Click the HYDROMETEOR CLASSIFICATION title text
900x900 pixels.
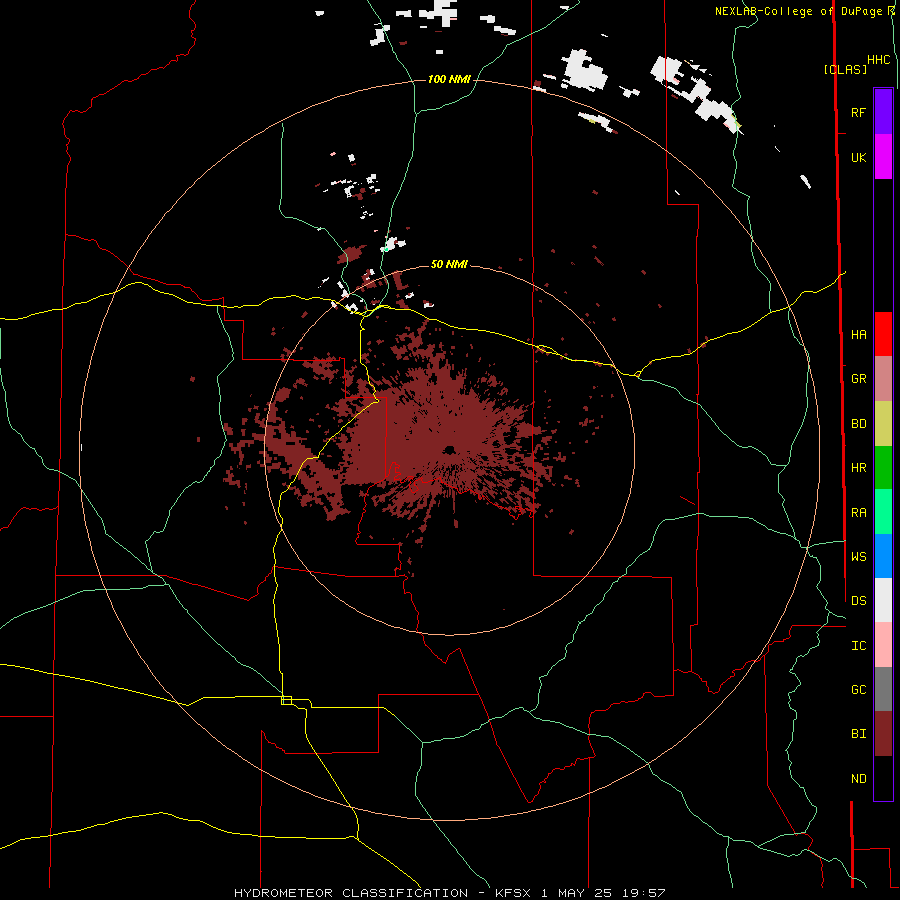click(351, 893)
